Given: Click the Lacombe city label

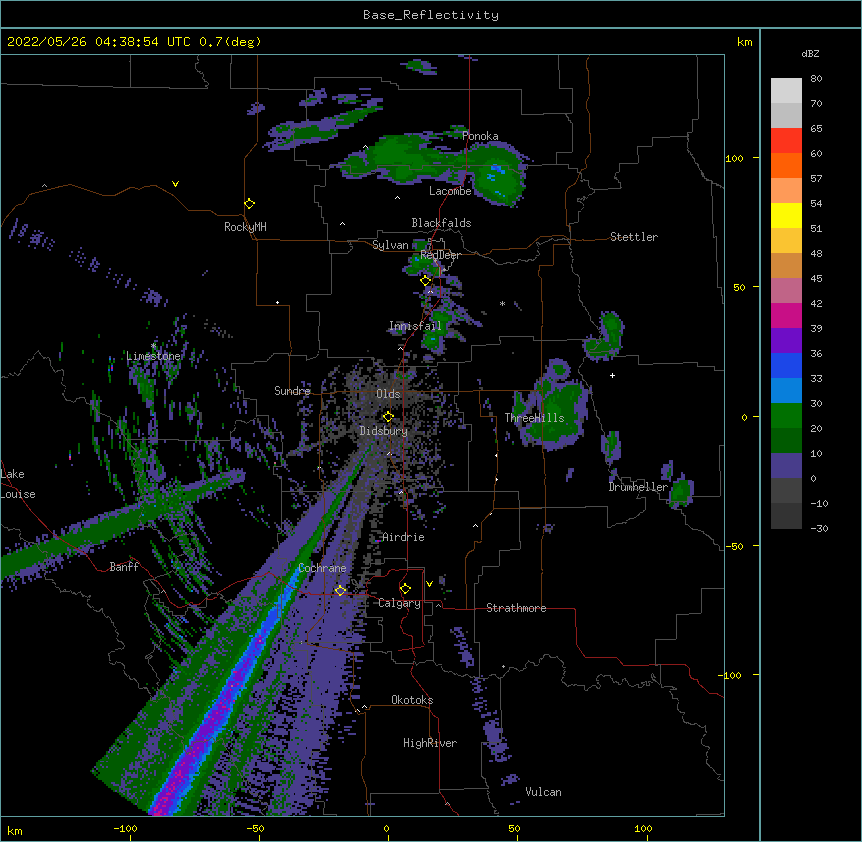Looking at the screenshot, I should [x=450, y=191].
